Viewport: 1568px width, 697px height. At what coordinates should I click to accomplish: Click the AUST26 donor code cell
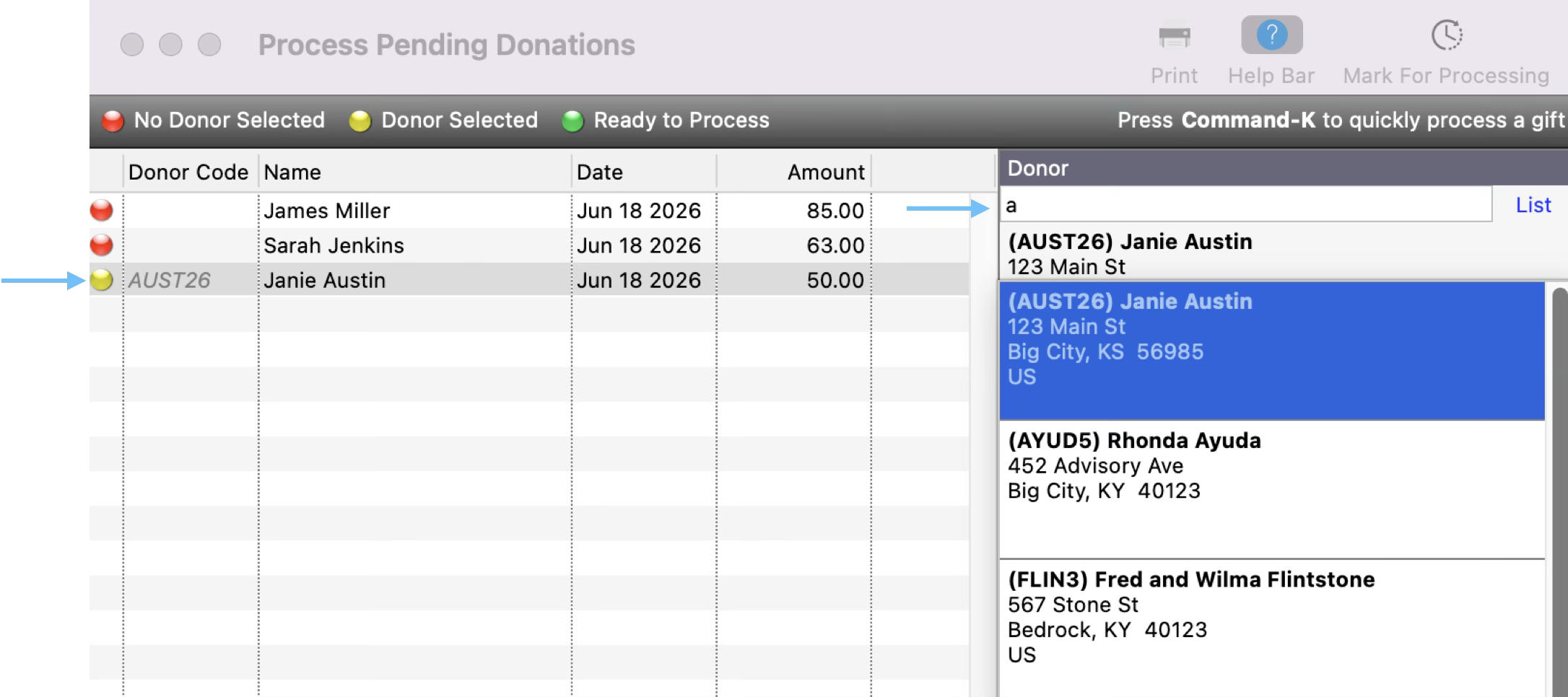(x=191, y=279)
